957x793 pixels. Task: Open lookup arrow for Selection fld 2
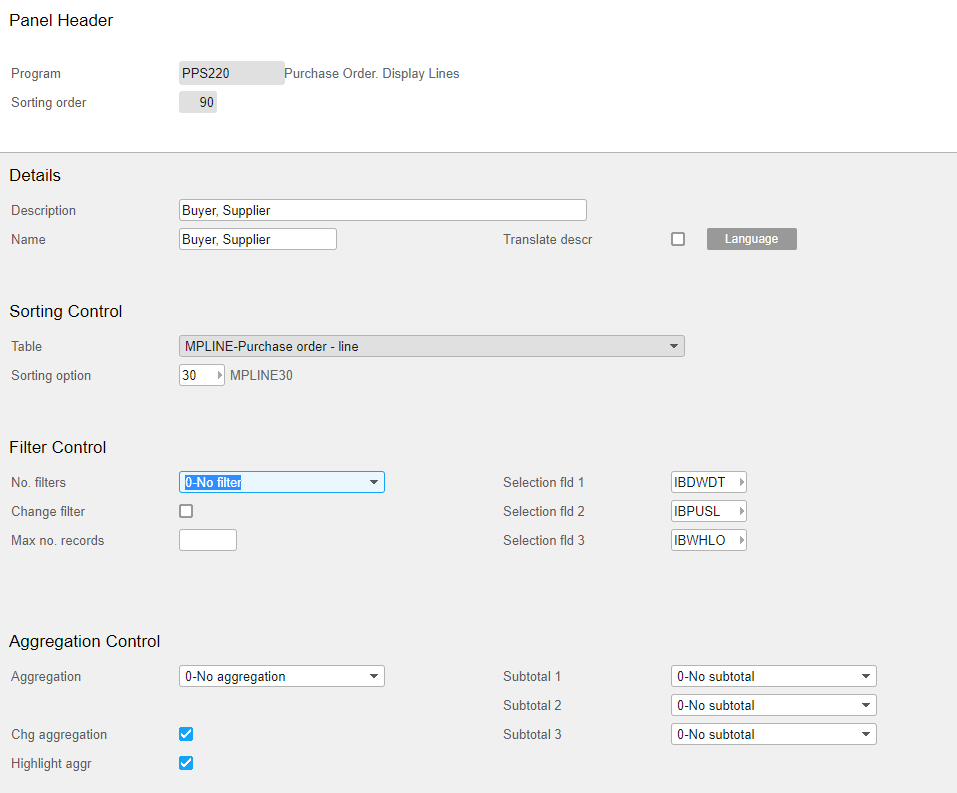point(741,512)
